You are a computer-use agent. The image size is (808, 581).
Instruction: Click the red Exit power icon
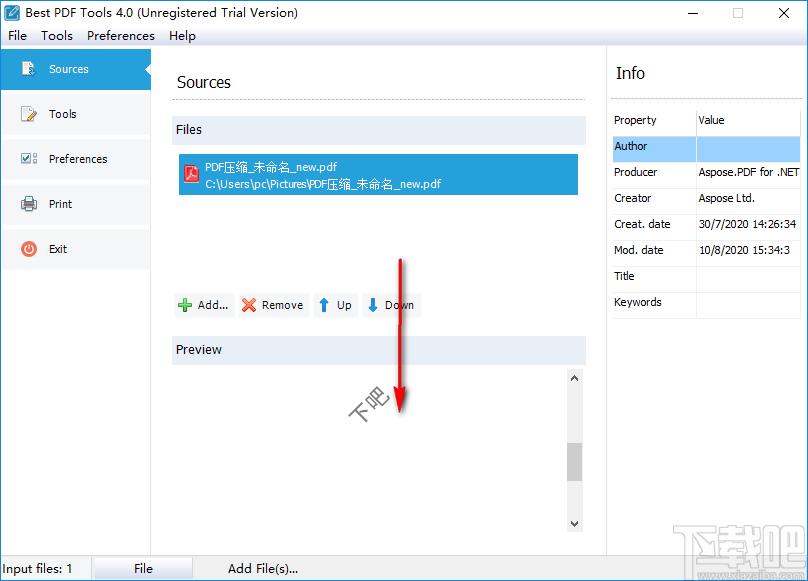pyautogui.click(x=29, y=249)
